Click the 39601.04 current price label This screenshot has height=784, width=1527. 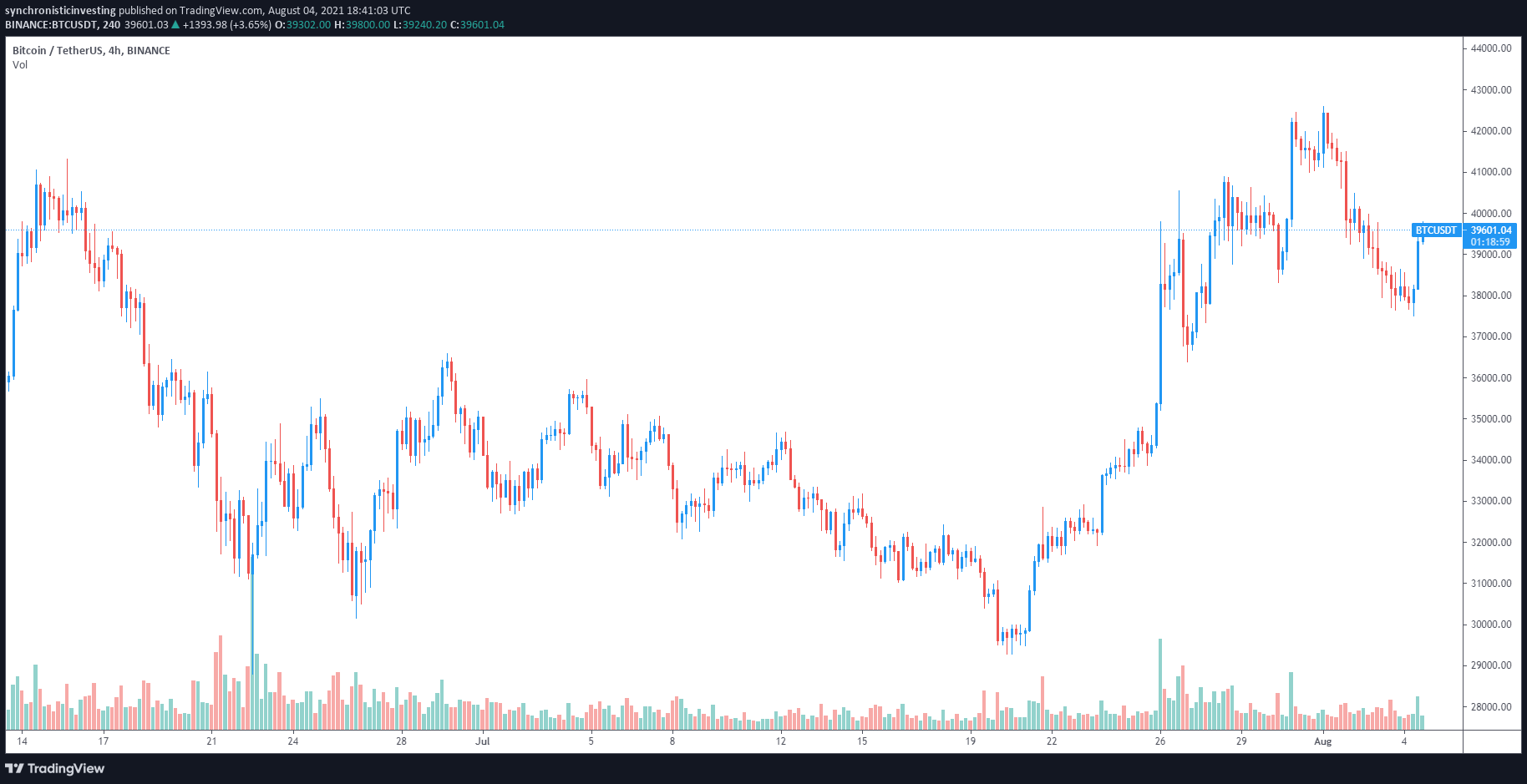click(1490, 230)
